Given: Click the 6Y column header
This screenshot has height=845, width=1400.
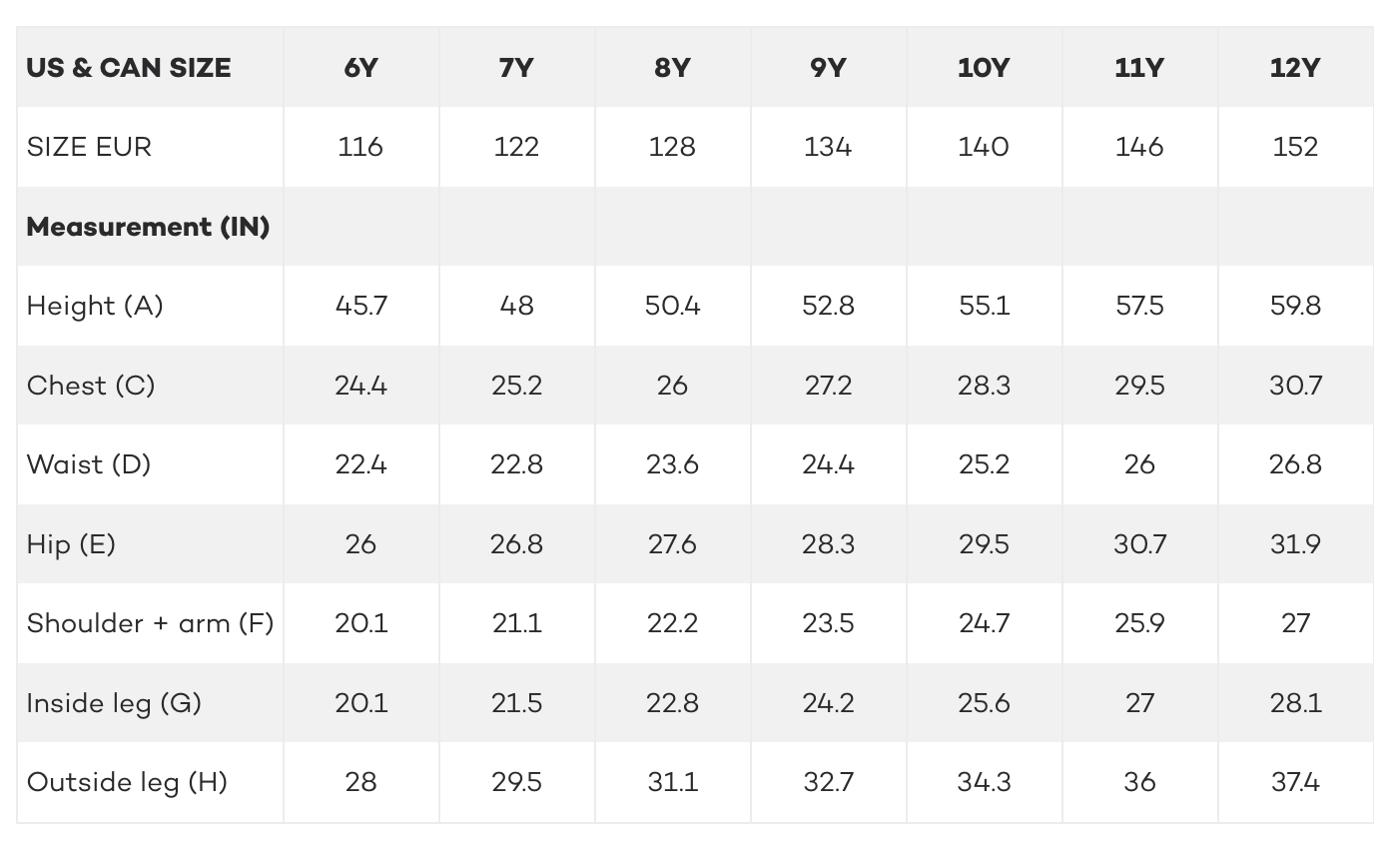Looking at the screenshot, I should coord(360,68).
